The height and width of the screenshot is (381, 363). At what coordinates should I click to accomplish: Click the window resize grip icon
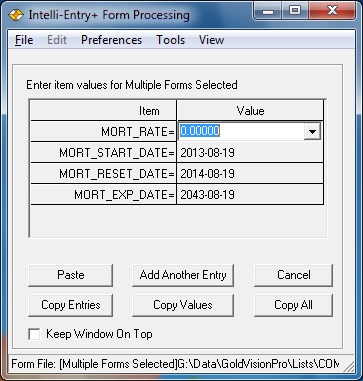pos(348,367)
